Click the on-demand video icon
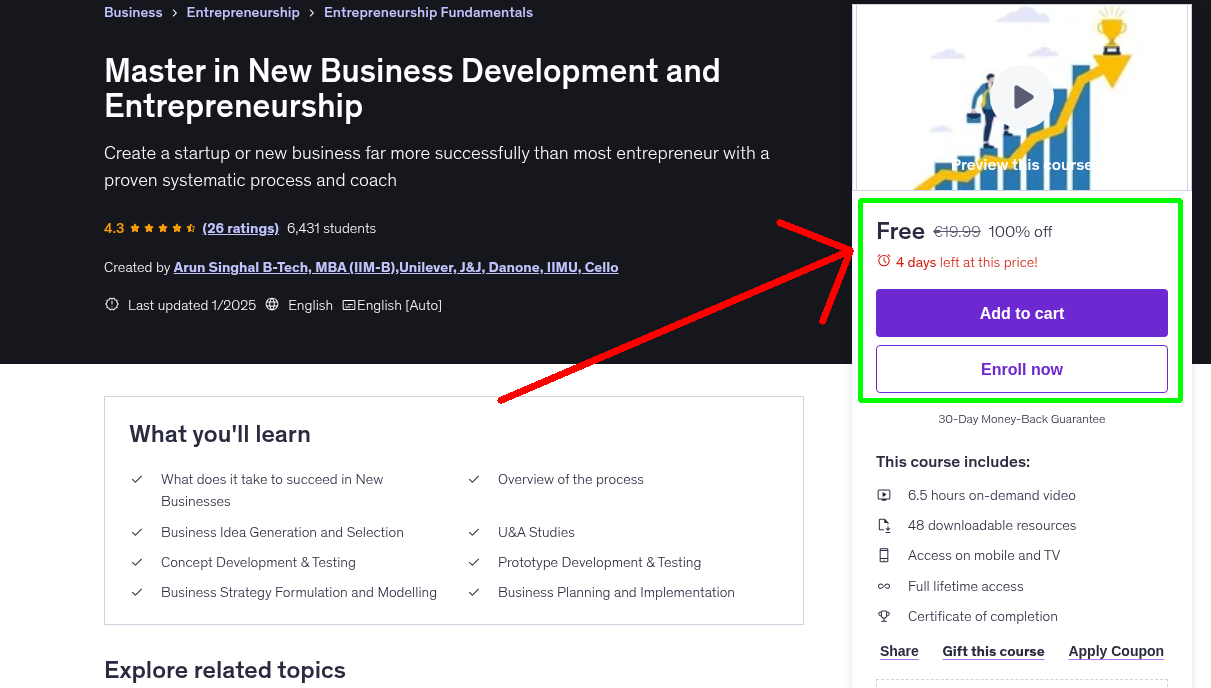The width and height of the screenshot is (1211, 688). pos(884,495)
